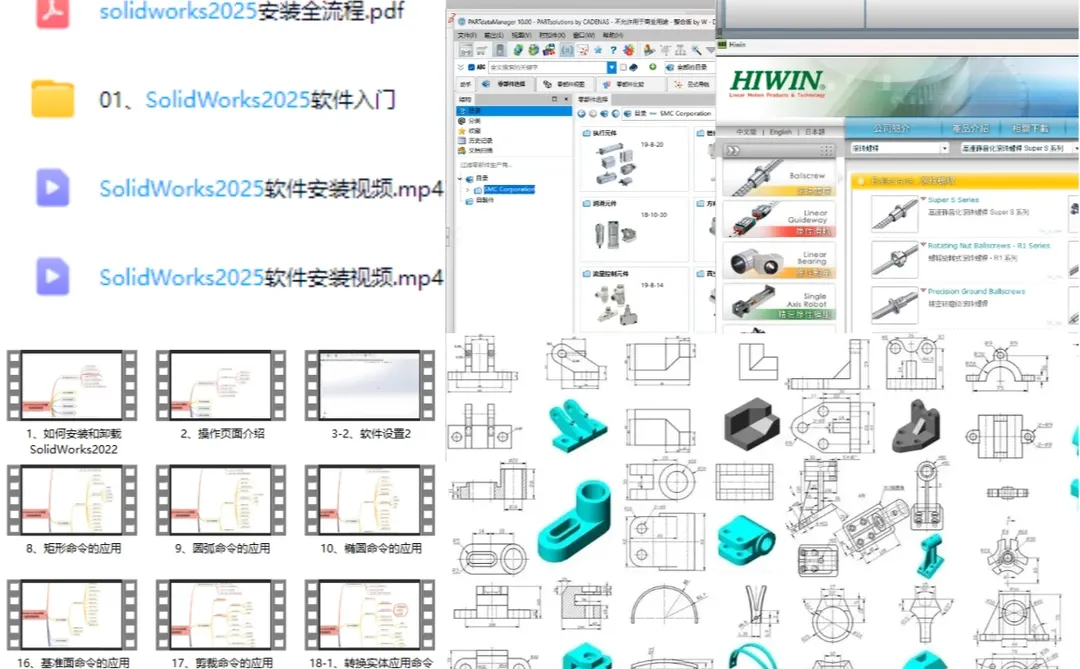The width and height of the screenshot is (1080, 669).
Task: Switch Hiwin site language to 日本語
Action: click(x=815, y=132)
